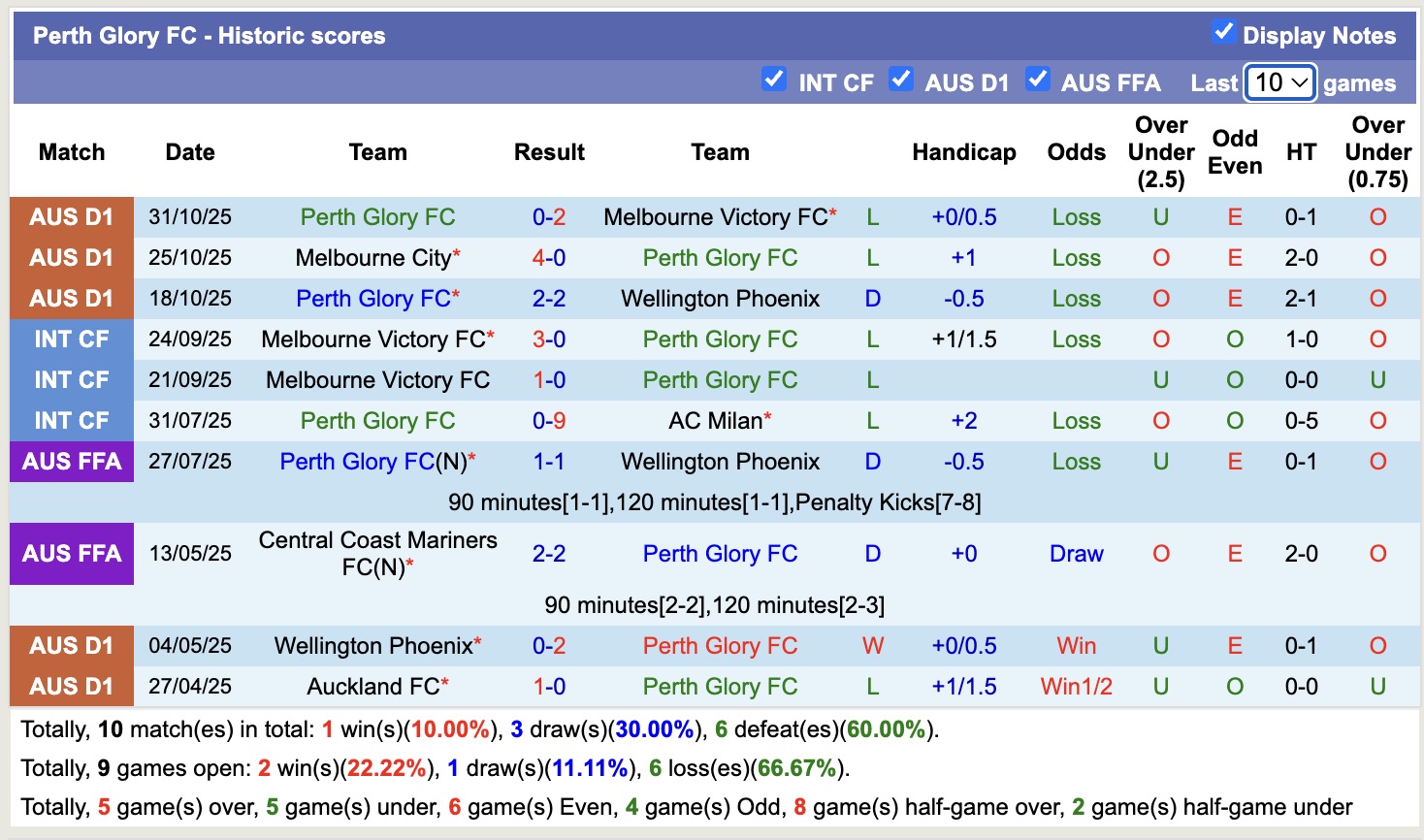Toggle the AUS FFA checkbox off
The width and height of the screenshot is (1424, 840).
click(x=1038, y=81)
